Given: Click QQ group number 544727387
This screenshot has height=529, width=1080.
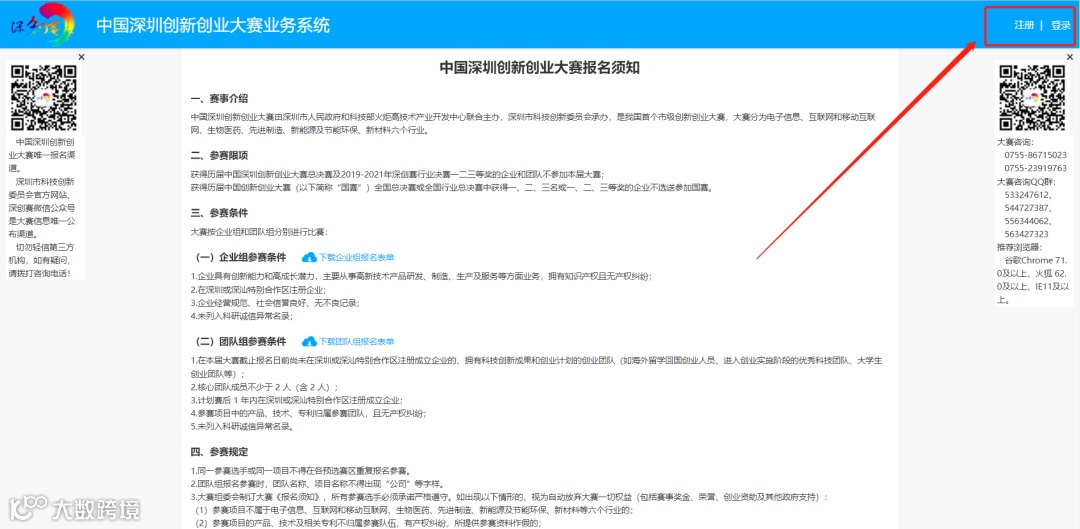Looking at the screenshot, I should (x=1028, y=208).
